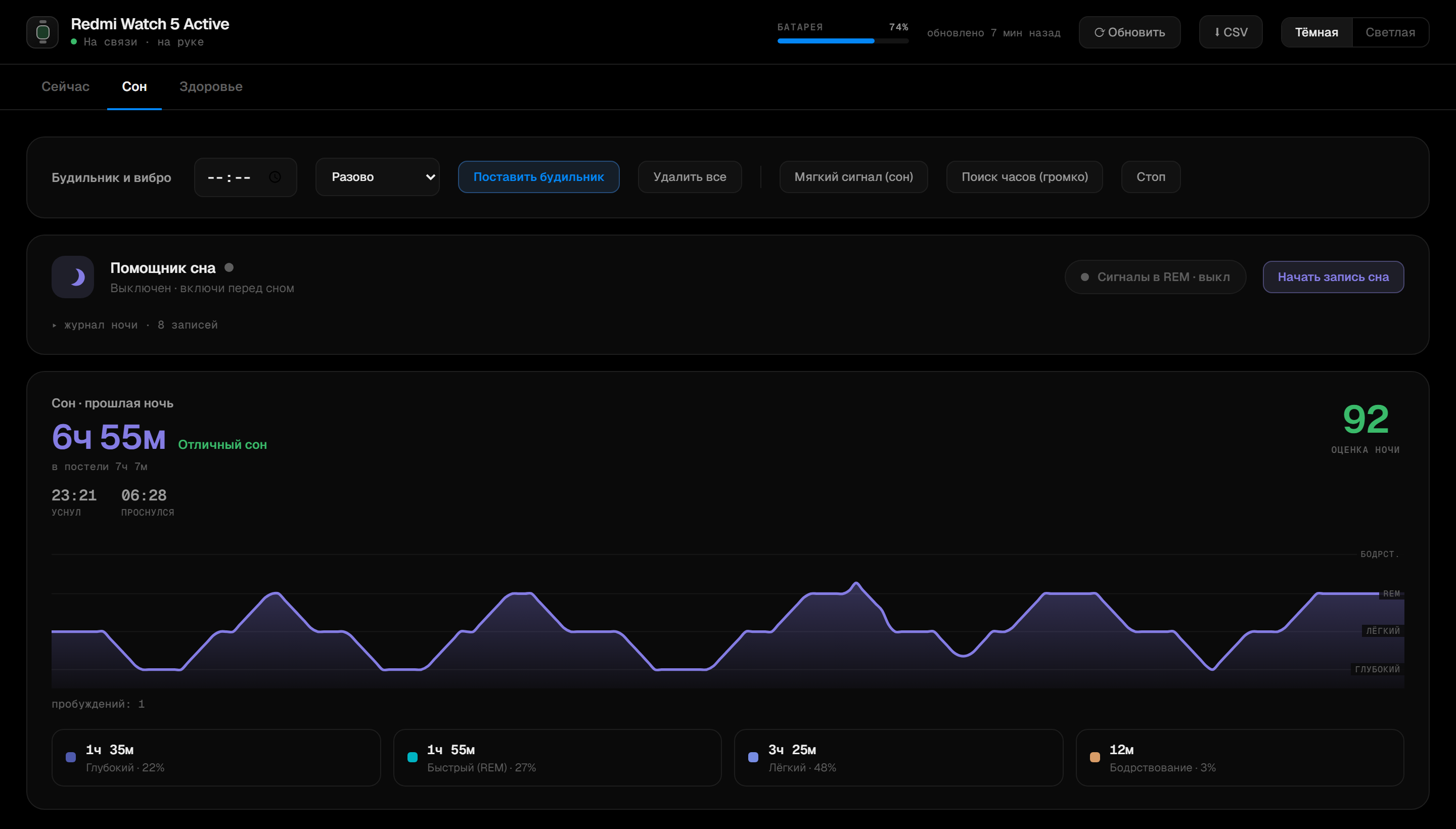Screen dimensions: 1456x829
Task: Click the 3ч 25м light sleep value
Action: 792,750
